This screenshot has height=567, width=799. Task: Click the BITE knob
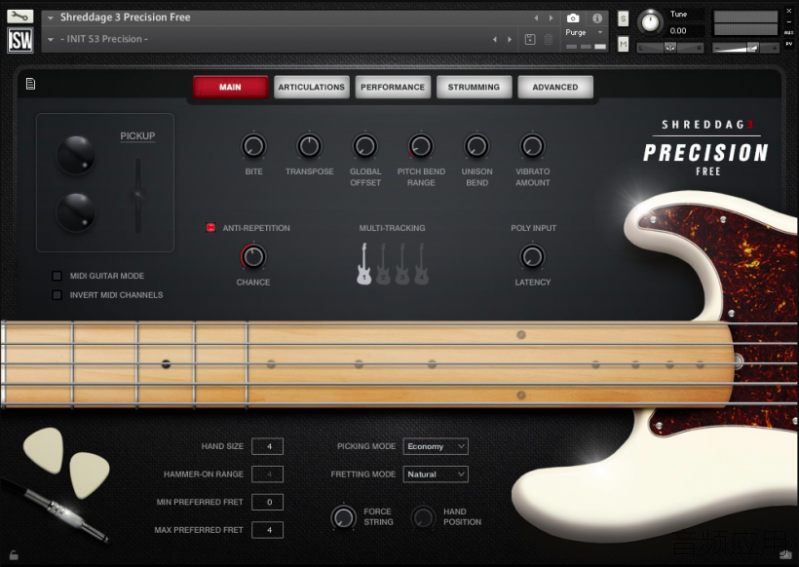pos(254,146)
